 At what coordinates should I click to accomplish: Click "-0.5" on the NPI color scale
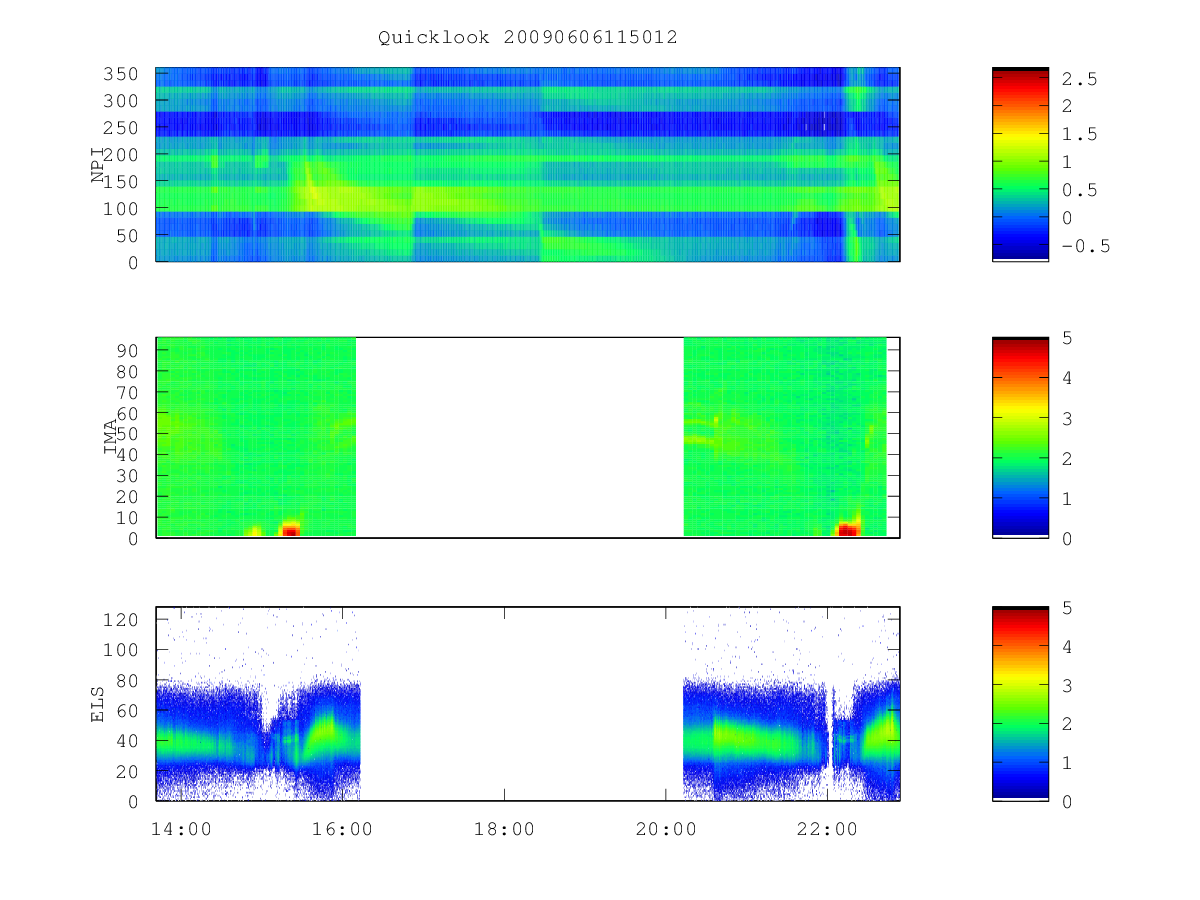point(1086,245)
